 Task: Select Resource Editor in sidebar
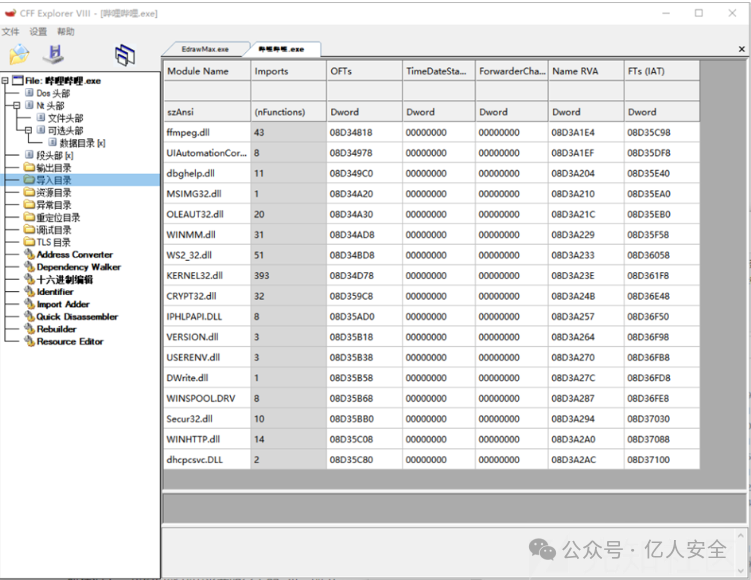70,342
